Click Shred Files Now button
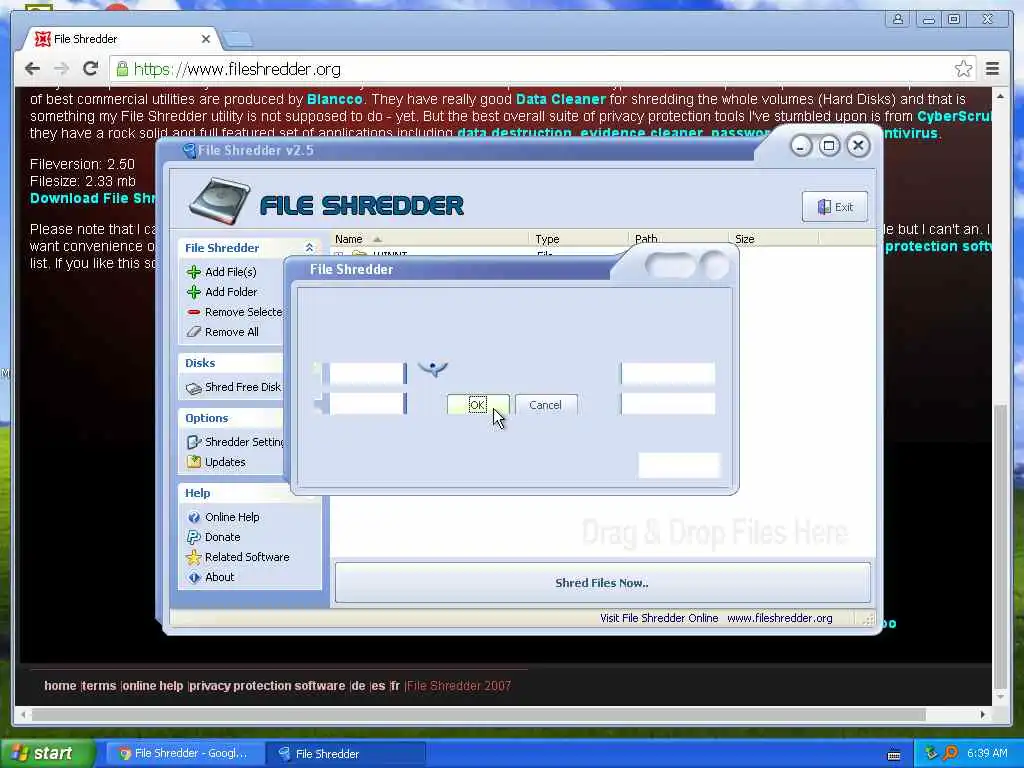Screen dimensions: 1024x768 602,583
